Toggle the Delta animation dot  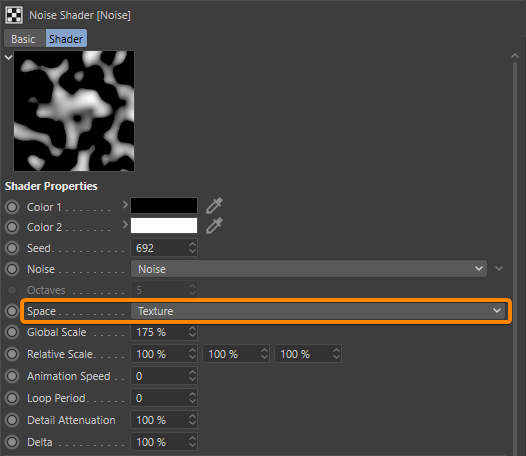point(12,442)
